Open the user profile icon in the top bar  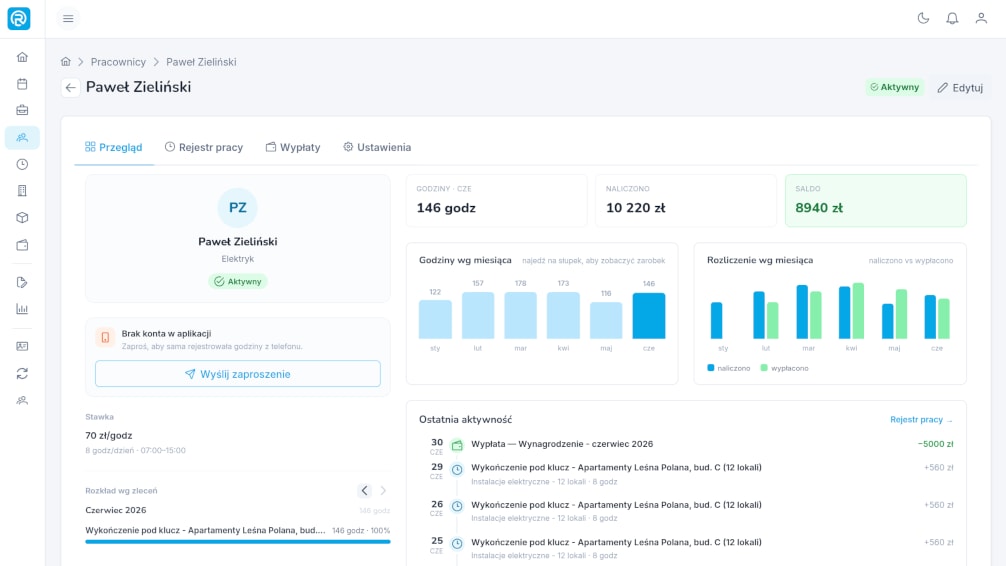981,19
